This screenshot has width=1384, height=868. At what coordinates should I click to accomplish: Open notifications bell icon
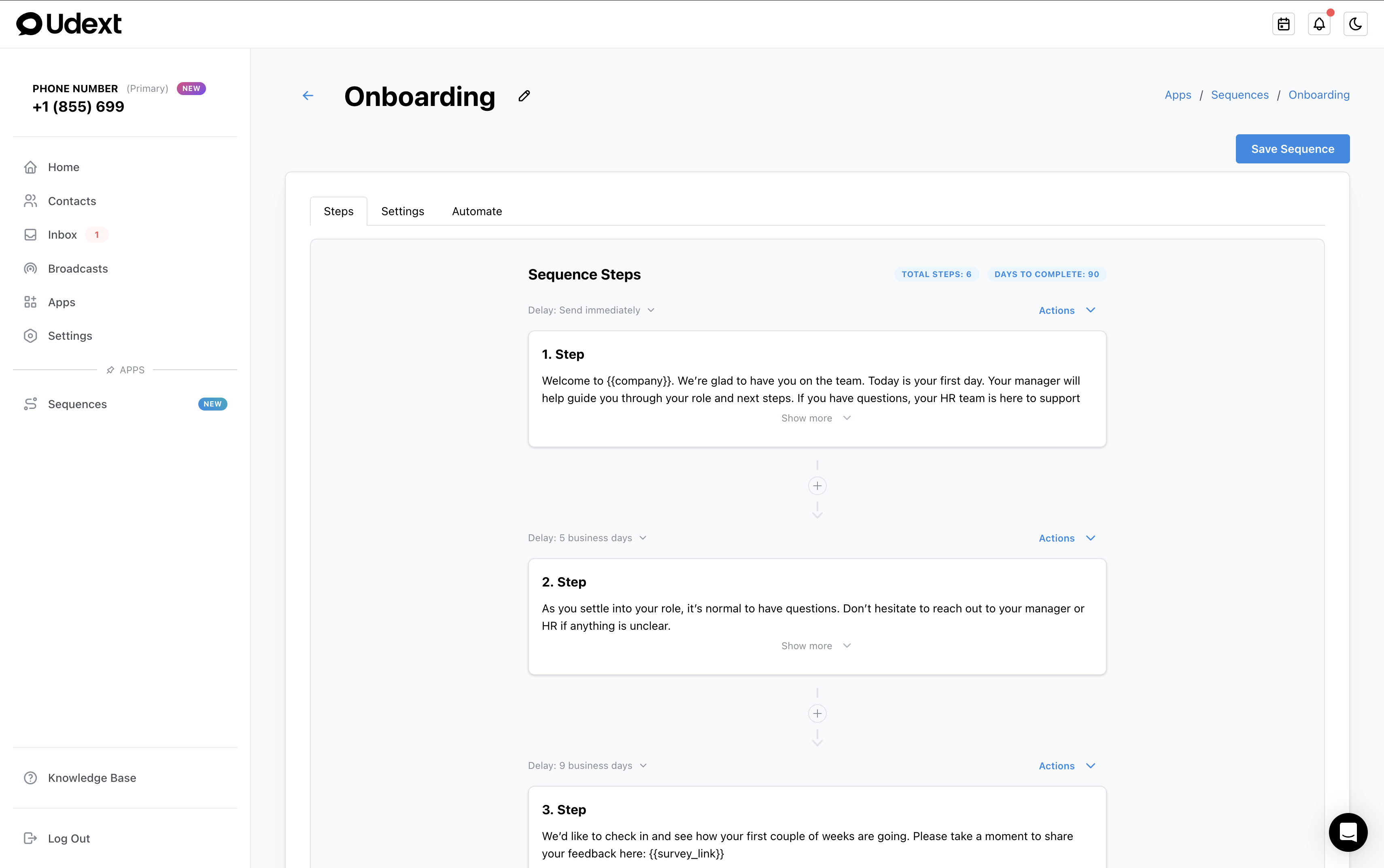(x=1319, y=24)
